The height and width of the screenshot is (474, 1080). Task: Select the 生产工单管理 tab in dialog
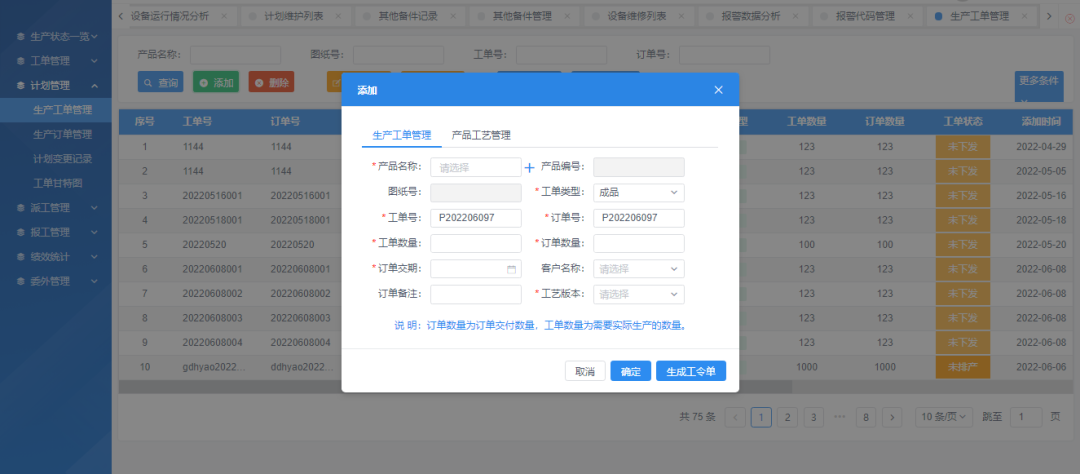[x=402, y=136]
